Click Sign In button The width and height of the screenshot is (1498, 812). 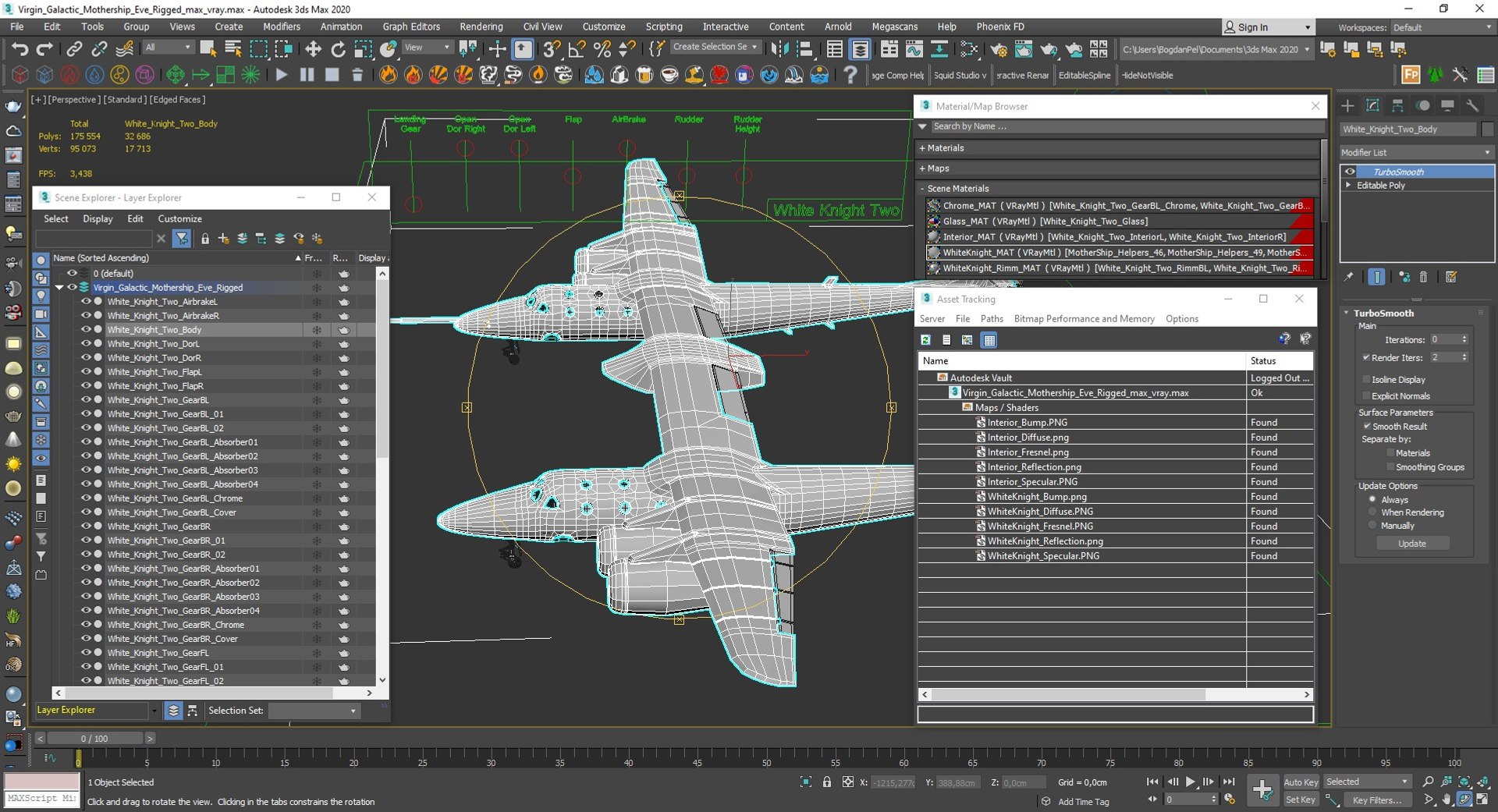pyautogui.click(x=1267, y=27)
